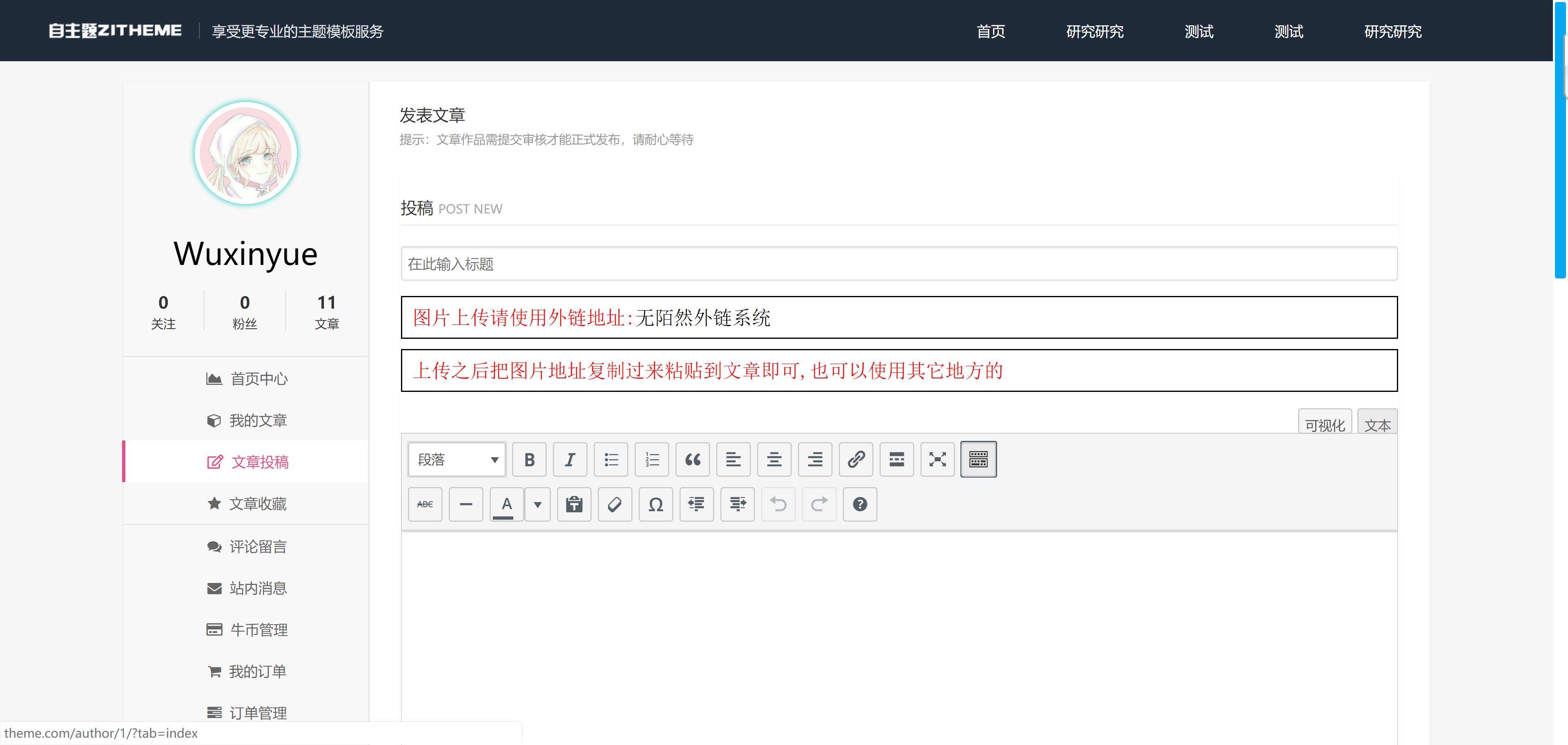Click the Wuxinyue username
The width and height of the screenshot is (1568, 745).
246,254
